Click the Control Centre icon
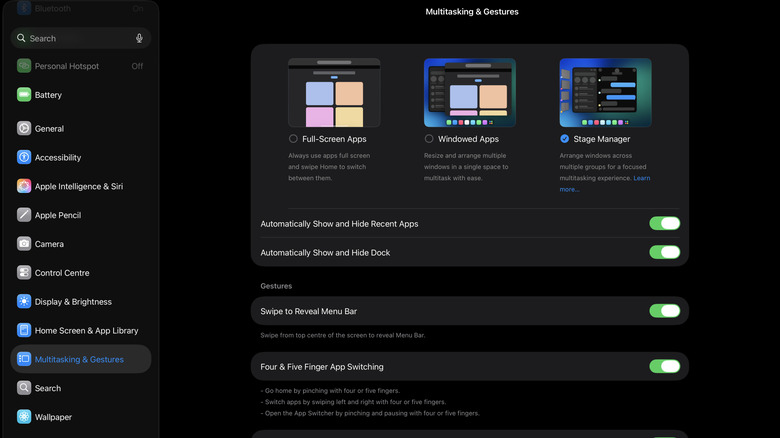This screenshot has width=780, height=438. click(x=24, y=273)
